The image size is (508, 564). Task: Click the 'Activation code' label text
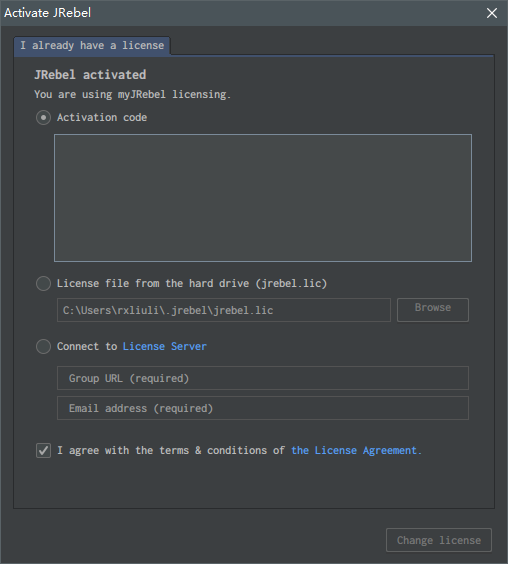click(102, 118)
